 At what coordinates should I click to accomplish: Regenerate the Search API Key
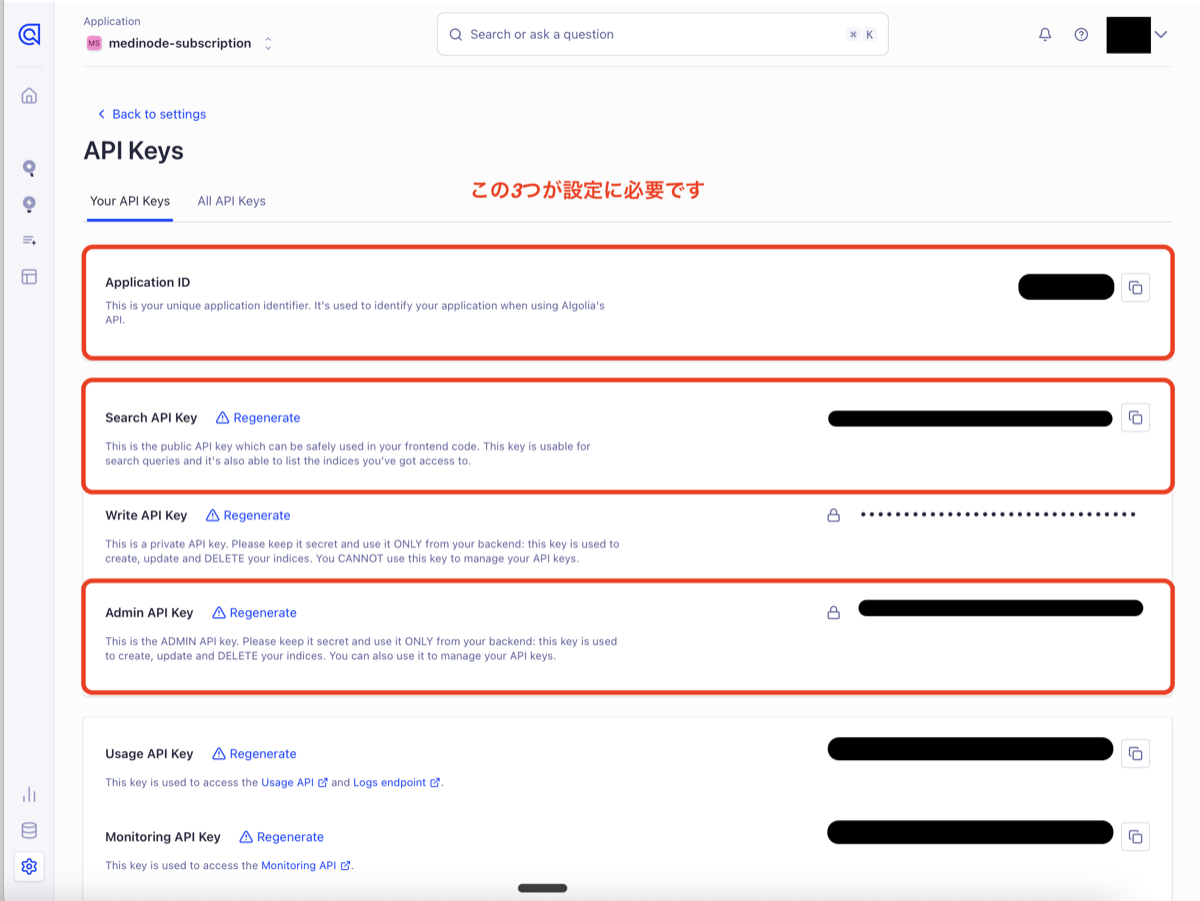[258, 418]
